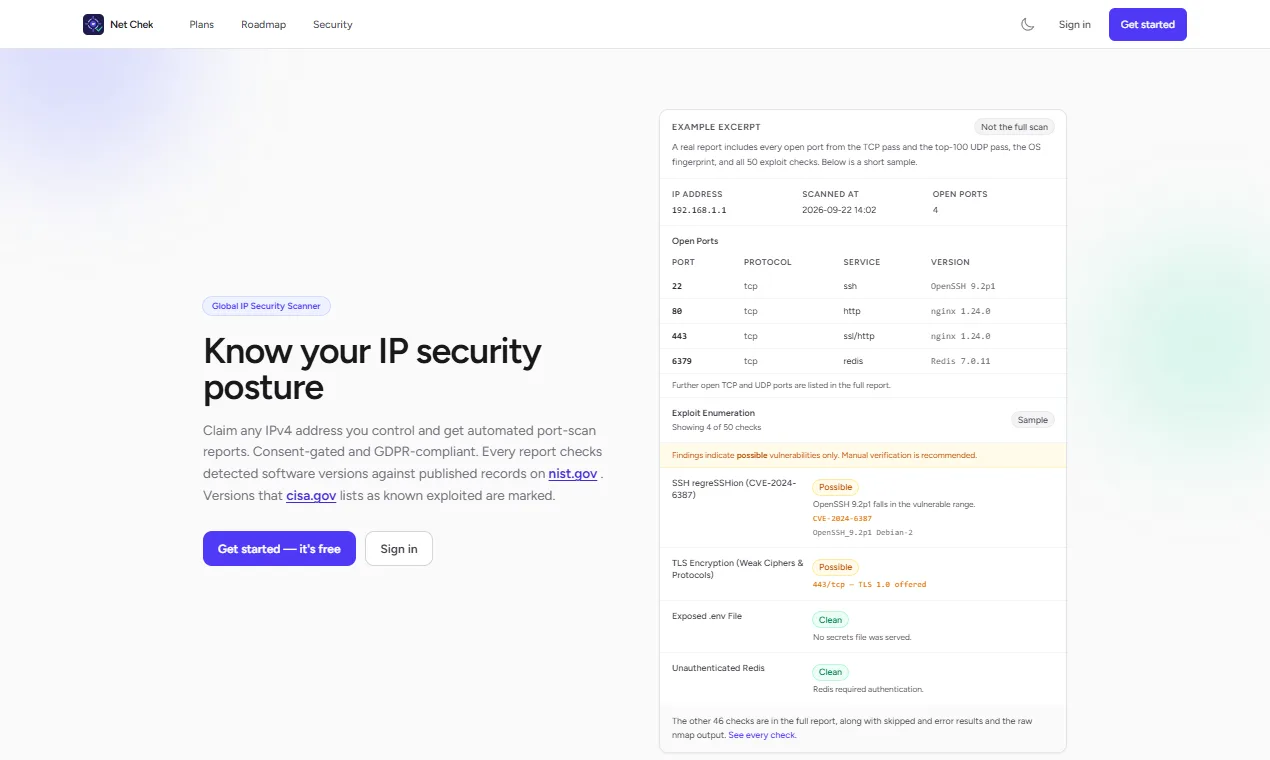The image size is (1270, 760).
Task: Click the EXAMPLE EXCERPT title
Action: coord(716,127)
